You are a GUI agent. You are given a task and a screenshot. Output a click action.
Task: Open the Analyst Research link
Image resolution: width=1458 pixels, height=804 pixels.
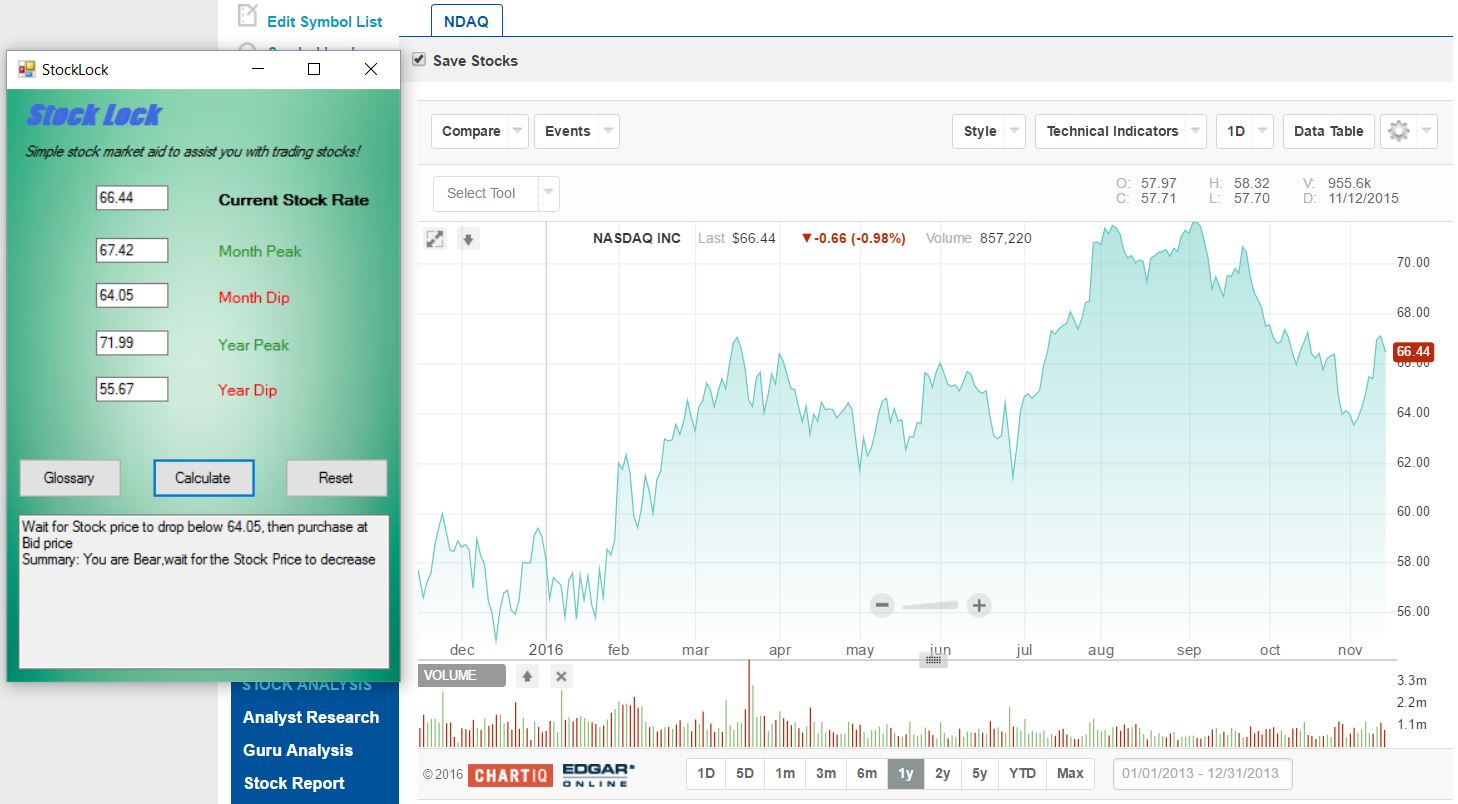pyautogui.click(x=311, y=717)
